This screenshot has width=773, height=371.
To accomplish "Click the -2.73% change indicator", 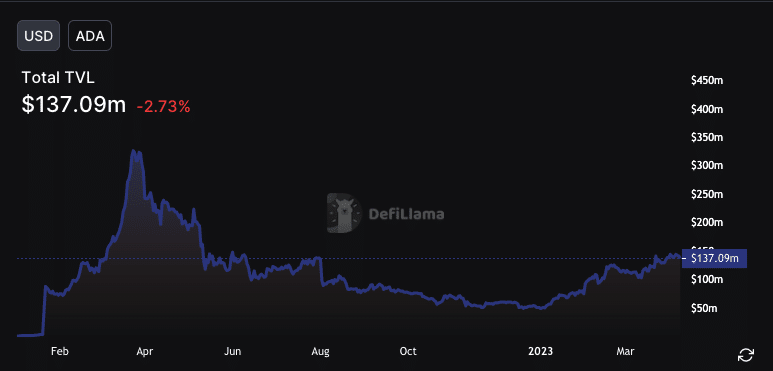I will coord(163,106).
